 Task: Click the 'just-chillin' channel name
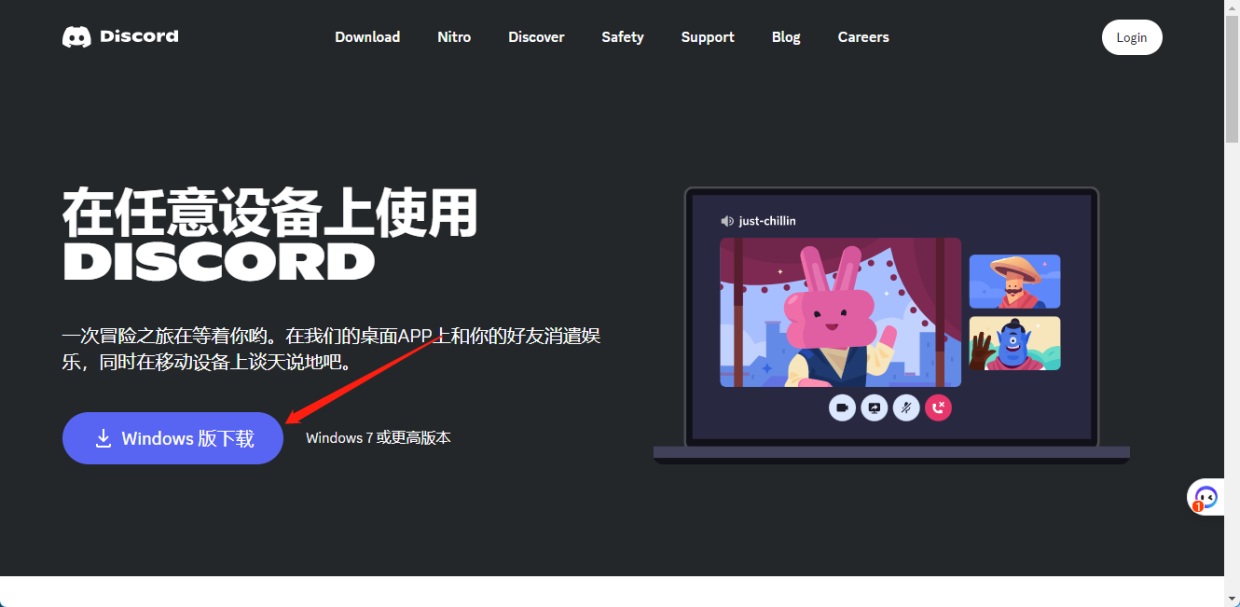coord(767,221)
